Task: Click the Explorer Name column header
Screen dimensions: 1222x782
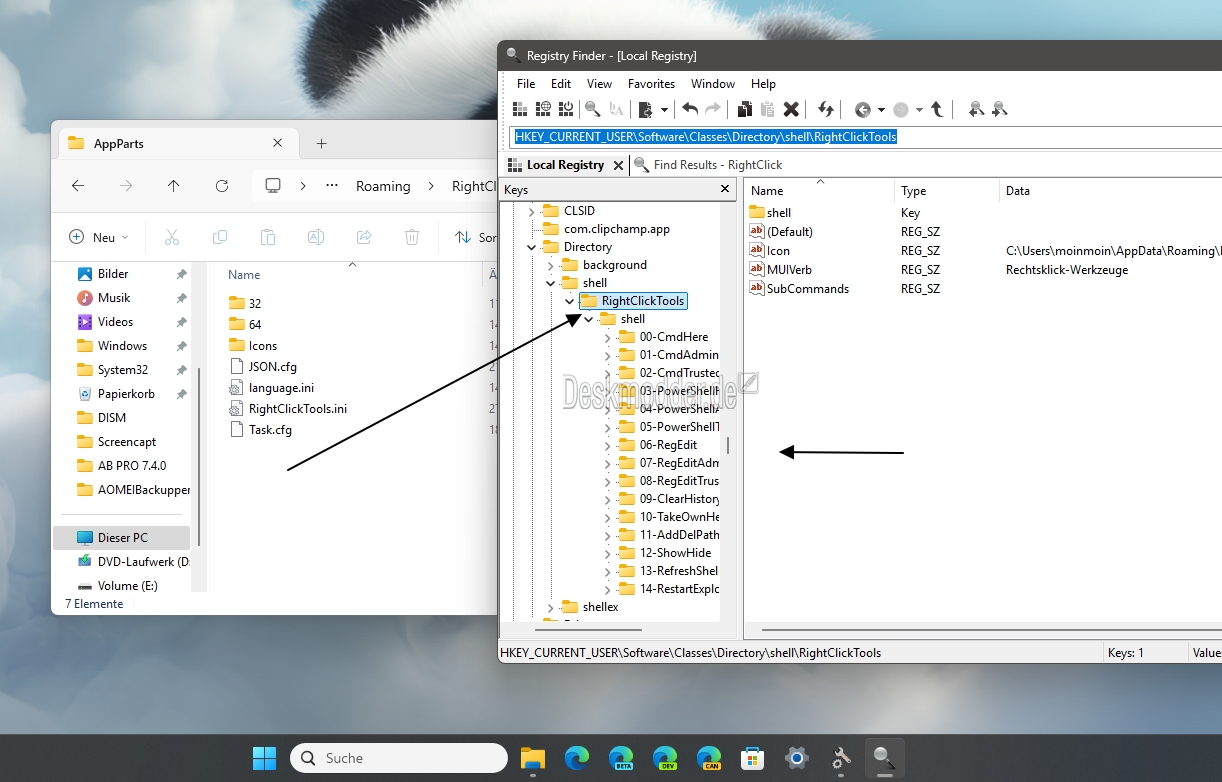Action: [244, 274]
